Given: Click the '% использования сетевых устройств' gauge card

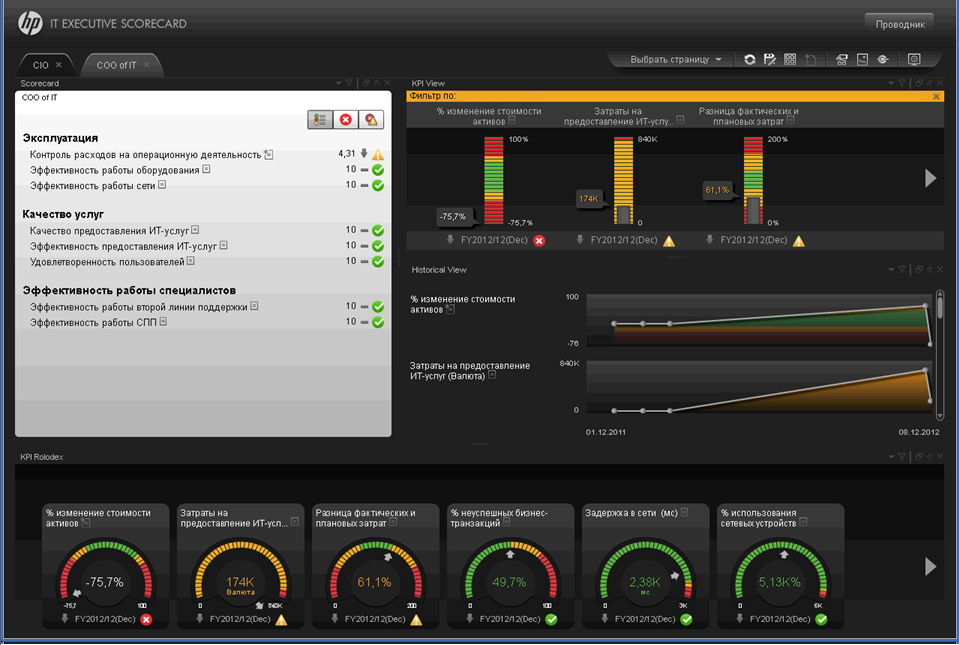Looking at the screenshot, I should pos(780,566).
